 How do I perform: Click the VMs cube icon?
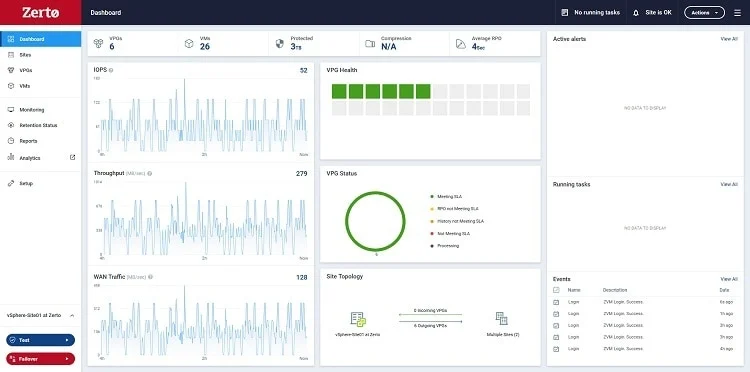coord(189,44)
